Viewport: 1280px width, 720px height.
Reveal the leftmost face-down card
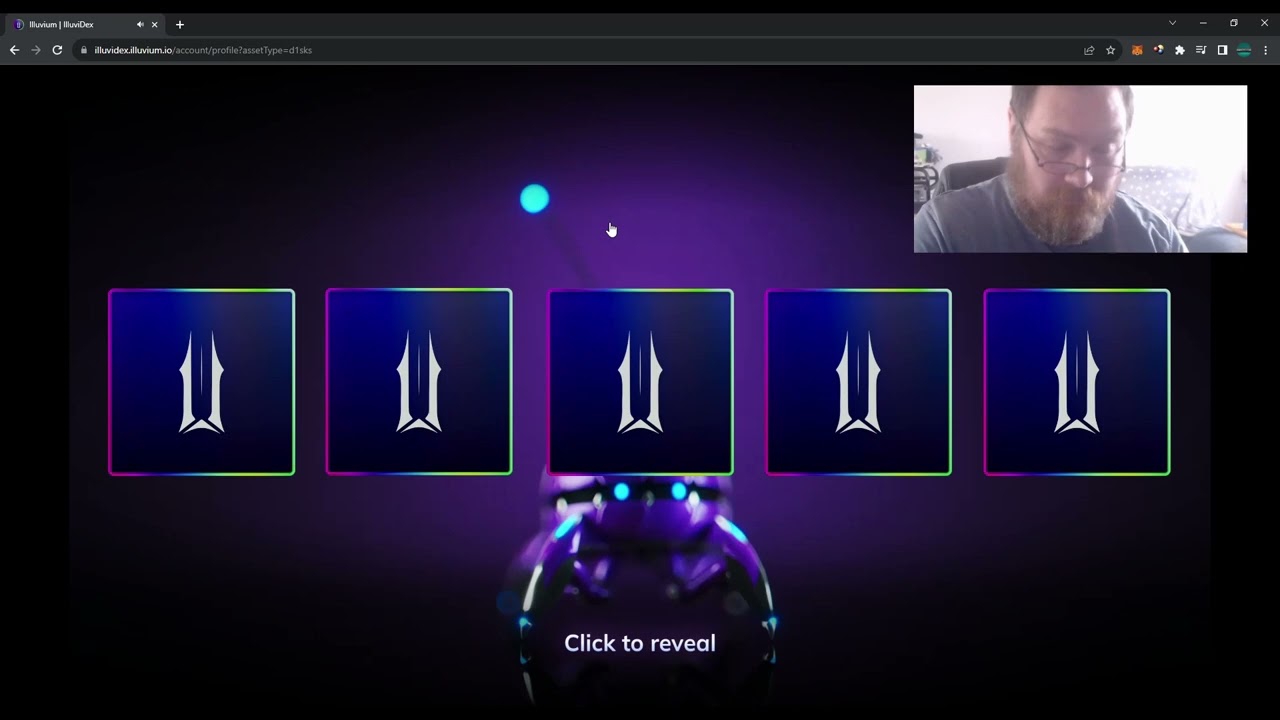[201, 382]
